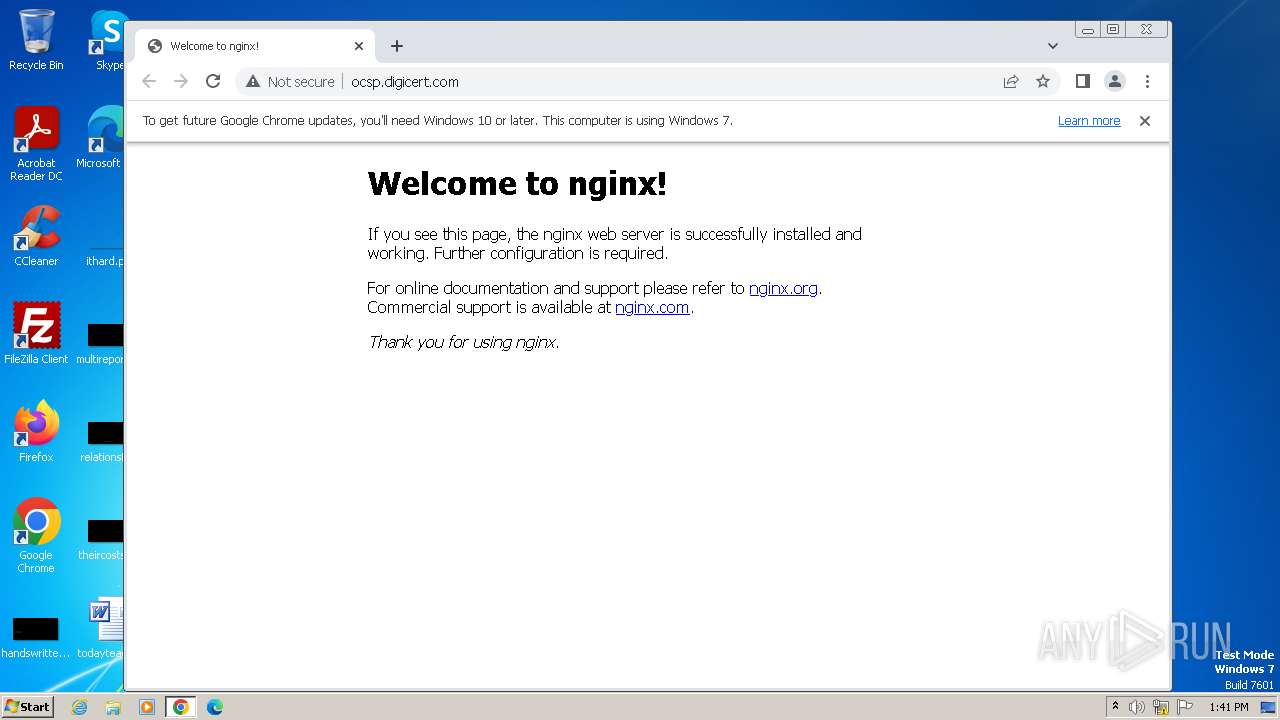
Task: Share this page icon in address bar
Action: (x=1011, y=81)
